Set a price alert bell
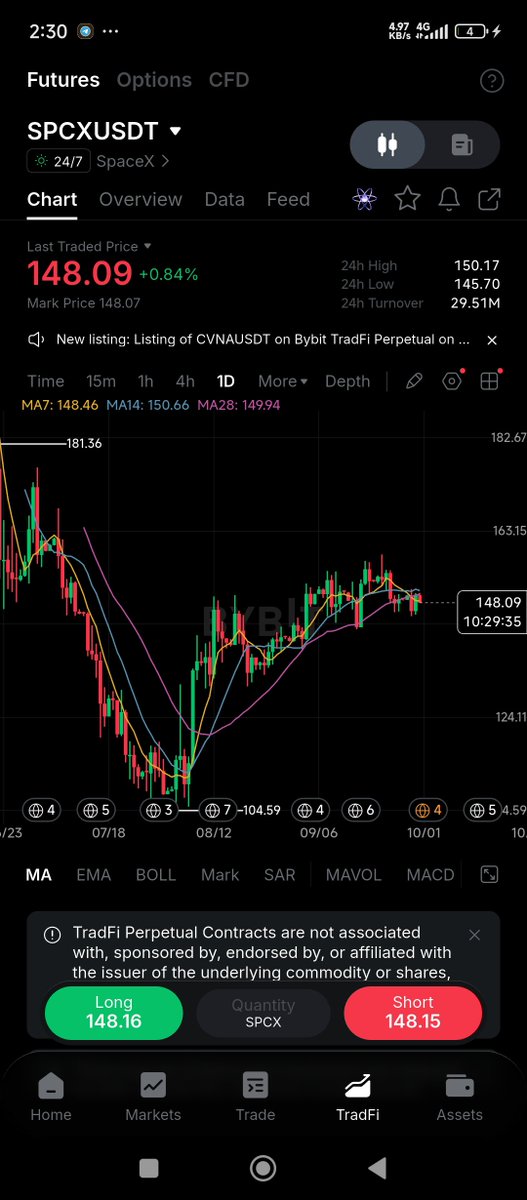Viewport: 527px width, 1200px height. coord(449,199)
